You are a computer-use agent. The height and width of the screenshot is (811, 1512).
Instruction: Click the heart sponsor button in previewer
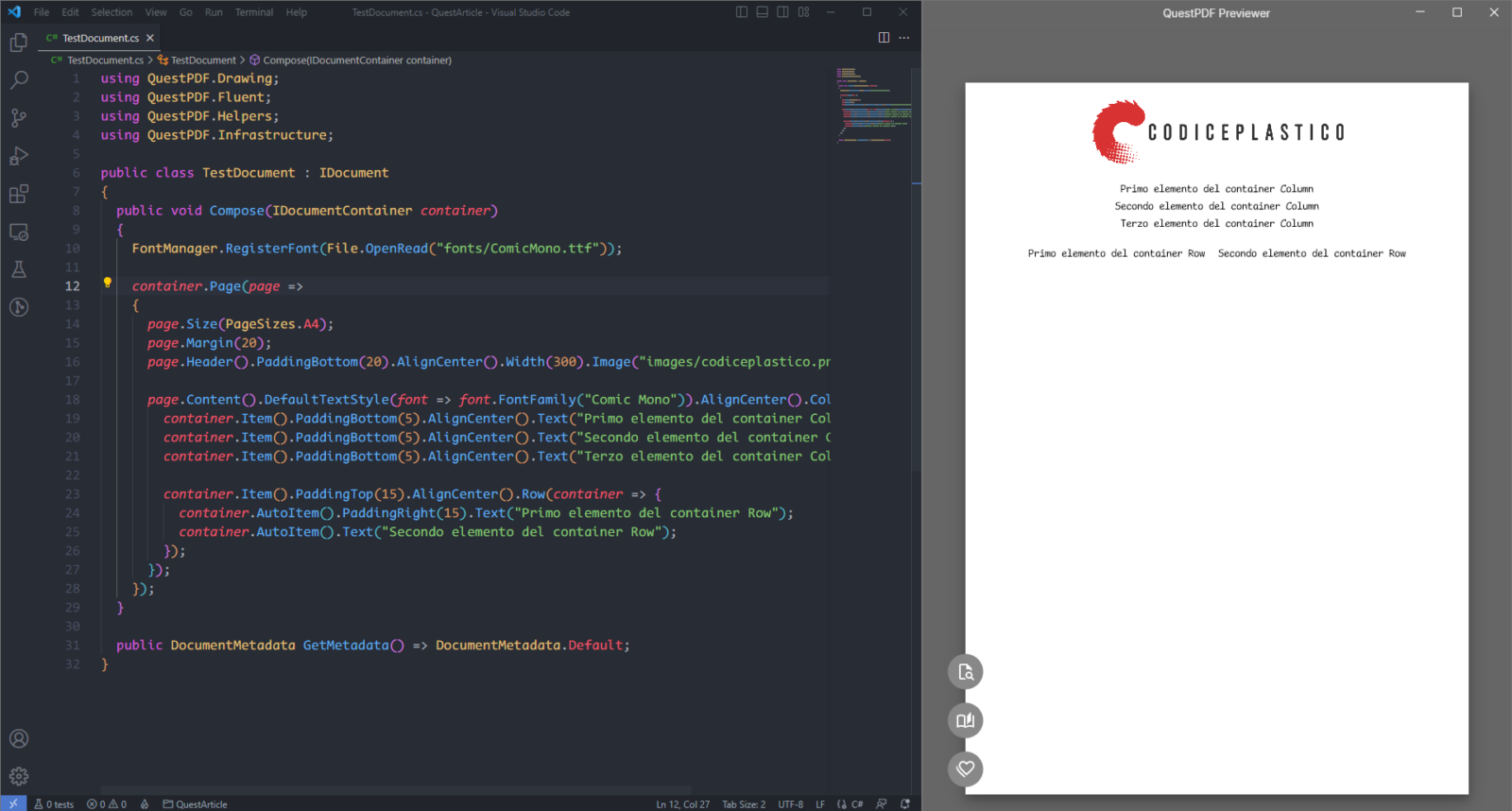(x=965, y=768)
